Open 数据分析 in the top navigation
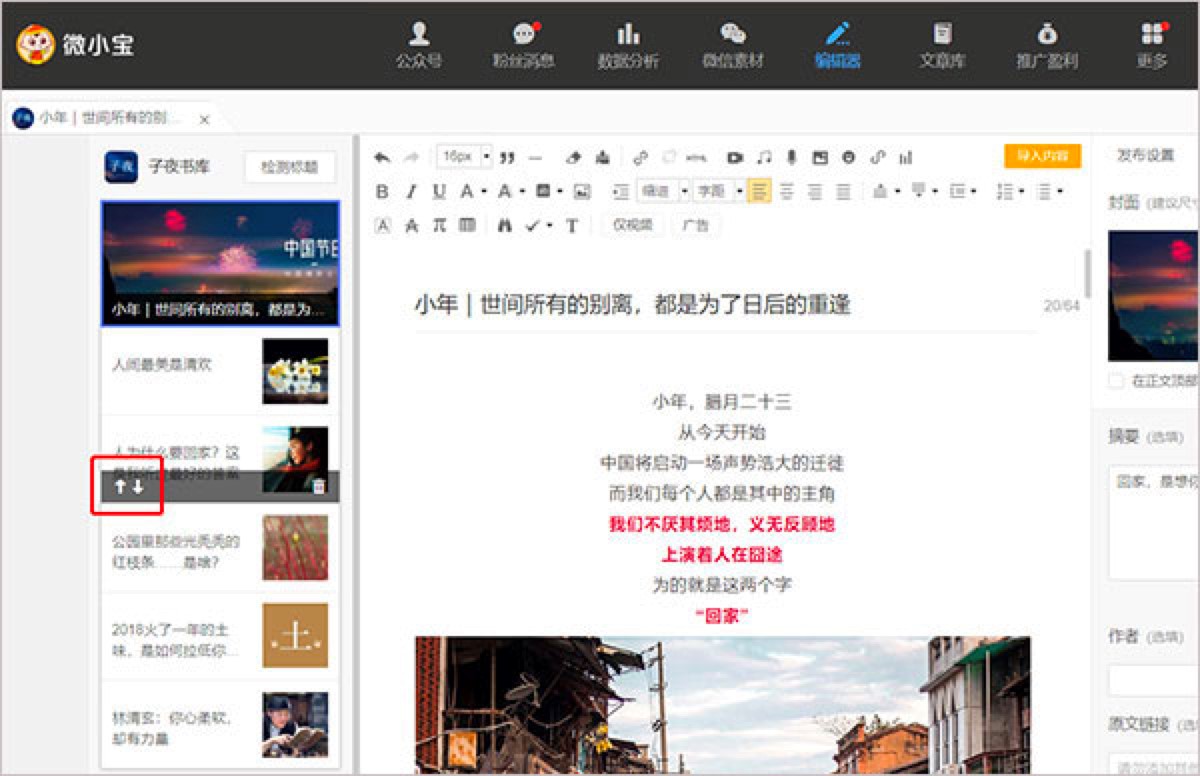Screen dimensions: 1200x776 click(x=628, y=45)
